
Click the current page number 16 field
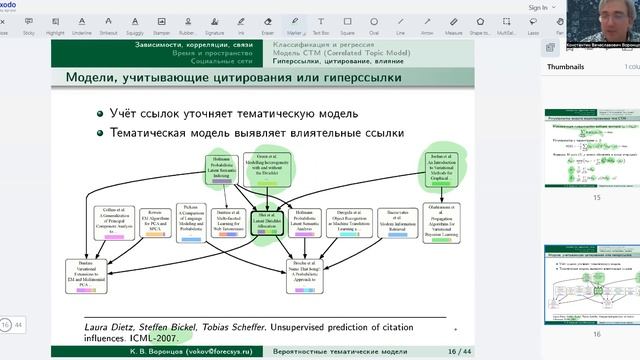[5, 325]
